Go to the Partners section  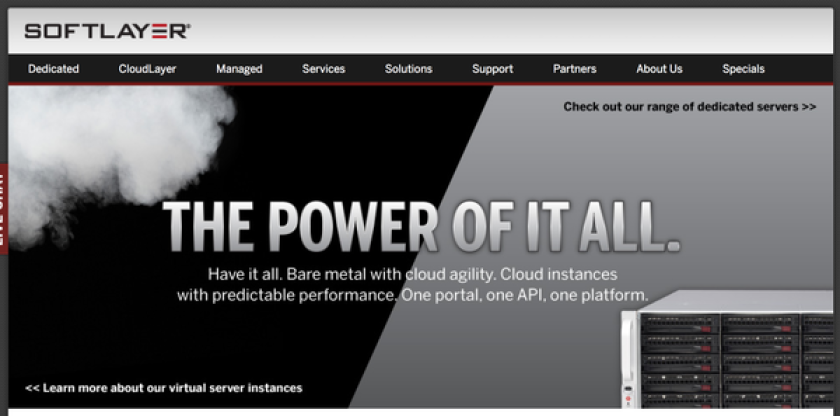pyautogui.click(x=574, y=69)
